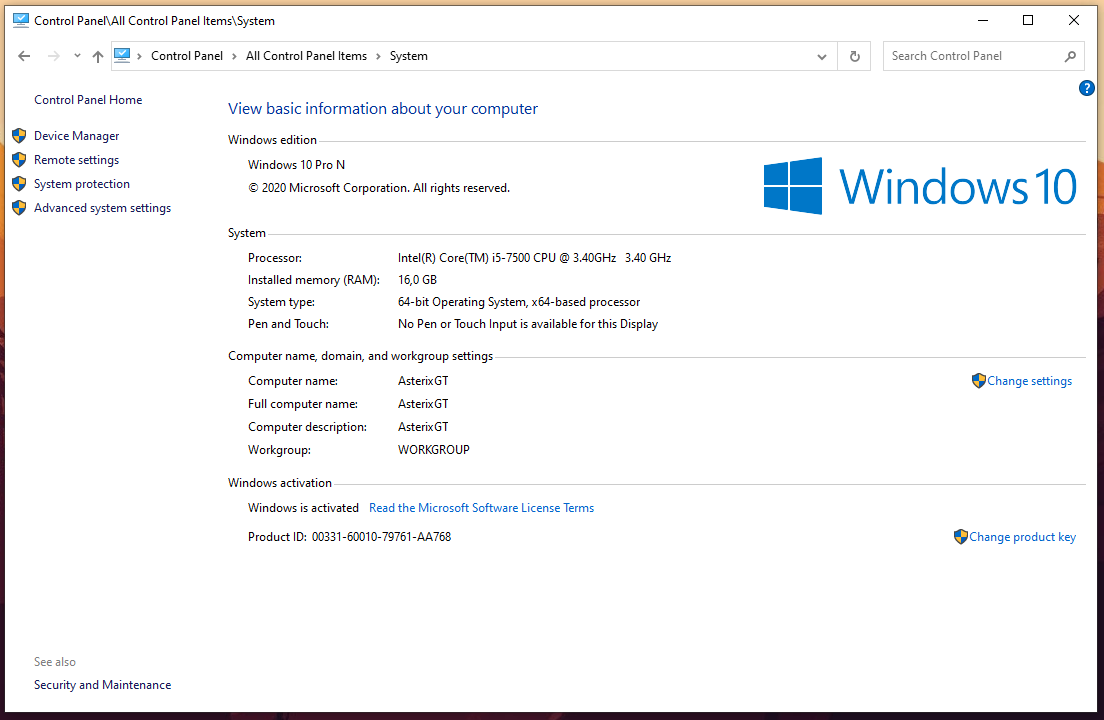Click Change product key link
This screenshot has width=1104, height=720.
(x=1022, y=537)
